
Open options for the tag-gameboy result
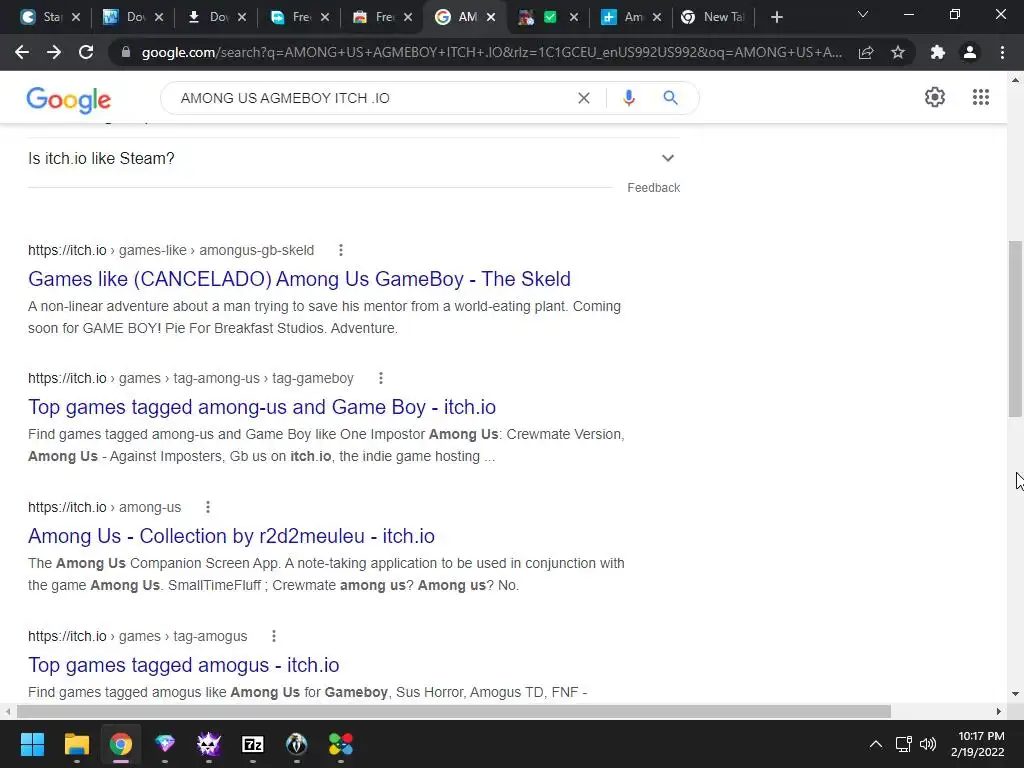[x=381, y=378]
